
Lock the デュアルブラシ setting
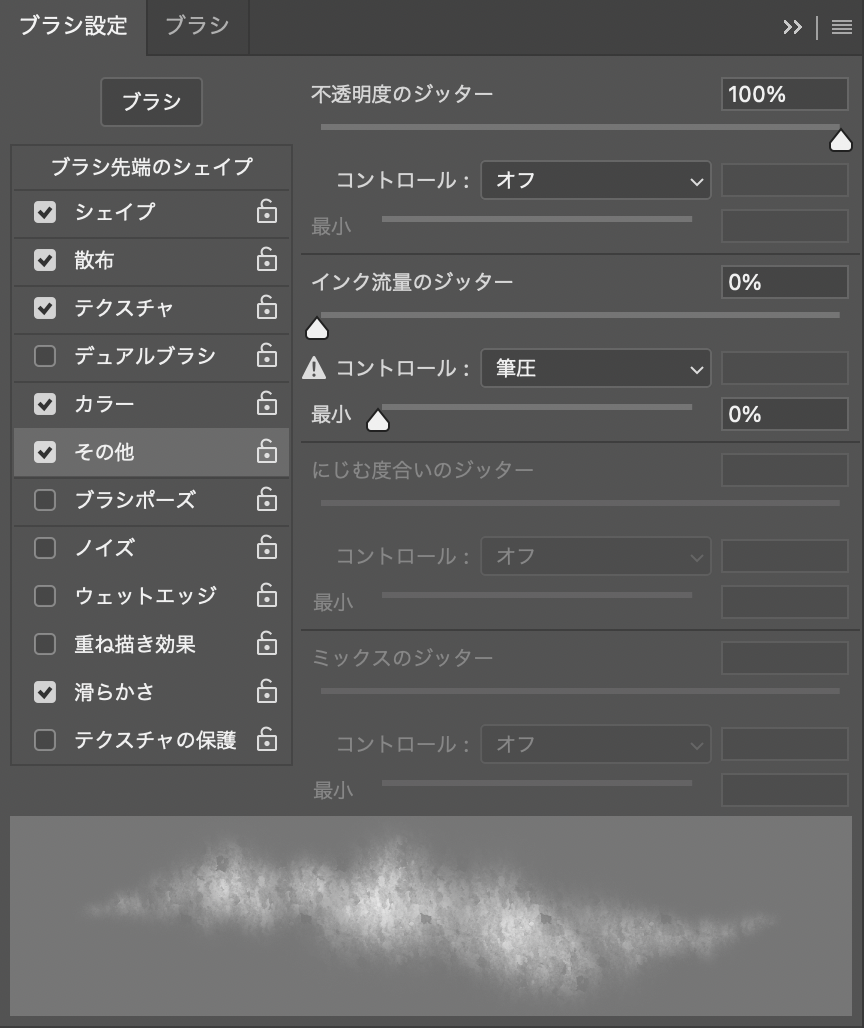tap(266, 356)
